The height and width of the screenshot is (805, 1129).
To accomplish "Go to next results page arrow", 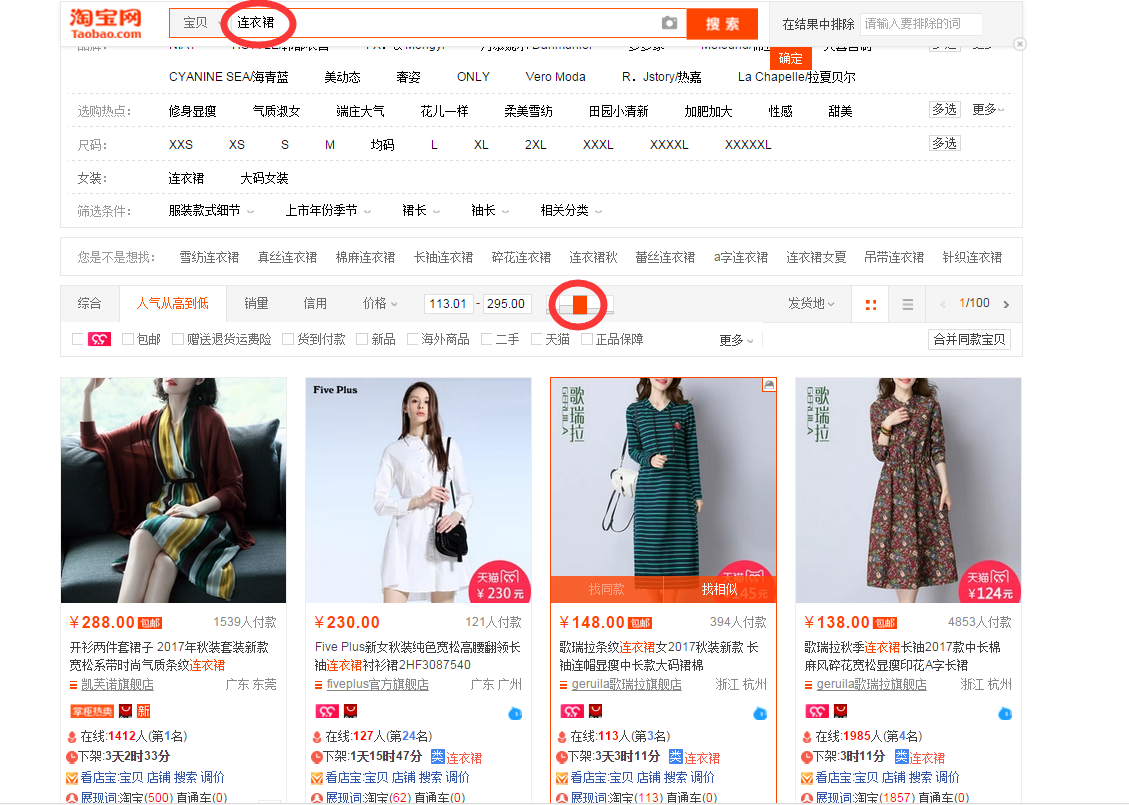I will 1006,304.
